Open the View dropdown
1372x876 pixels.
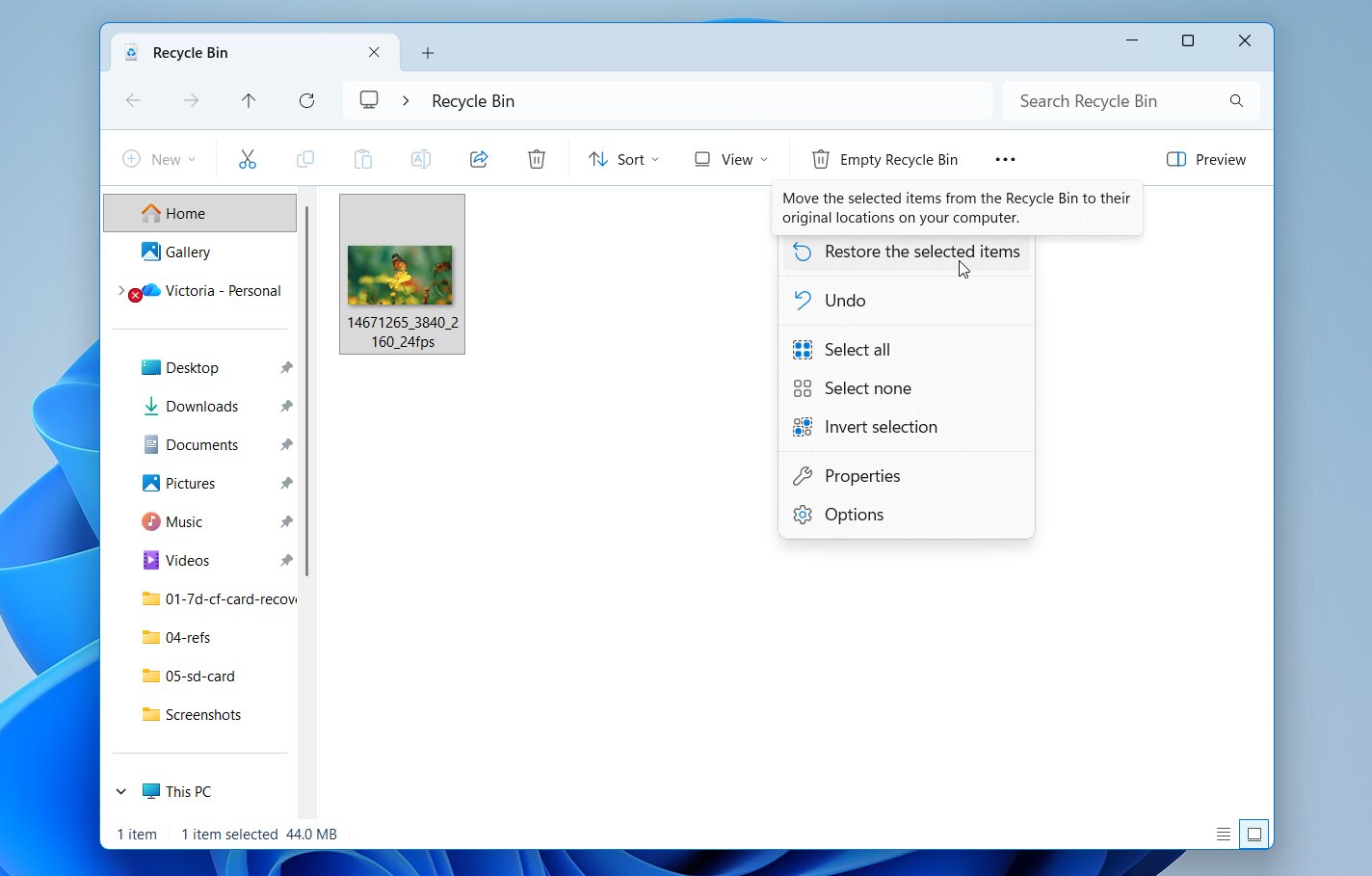tap(731, 159)
